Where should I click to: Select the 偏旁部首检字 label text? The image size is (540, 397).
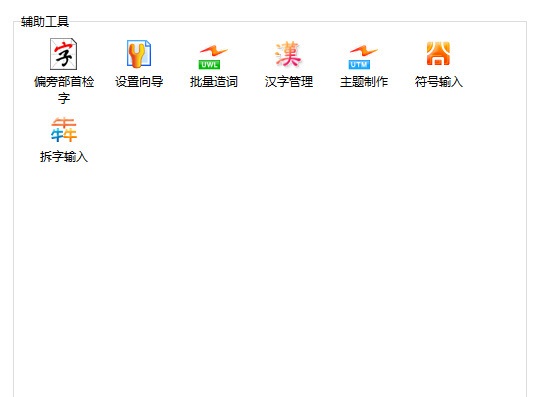coord(64,90)
